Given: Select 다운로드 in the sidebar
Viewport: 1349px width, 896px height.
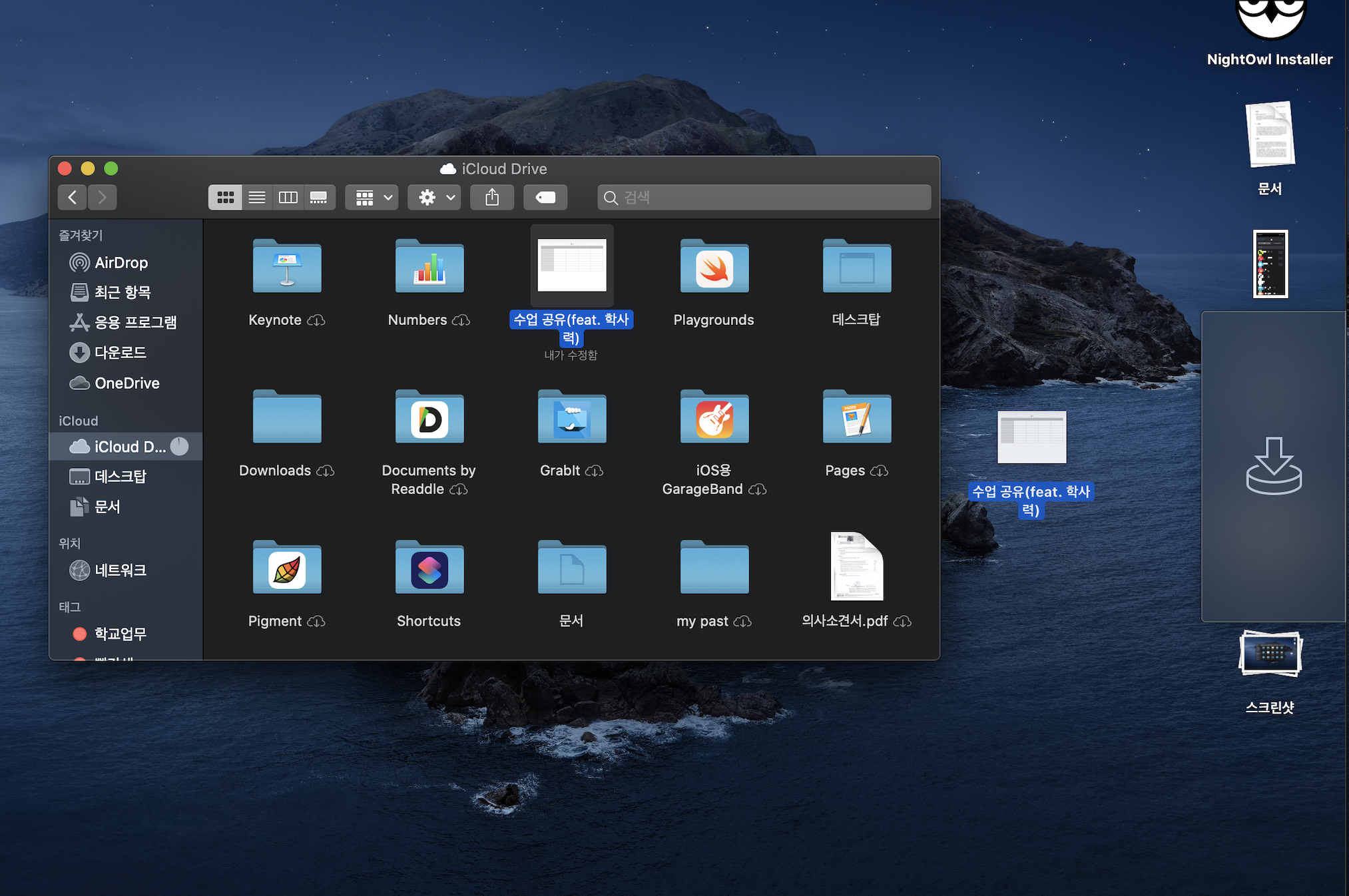Looking at the screenshot, I should [120, 353].
